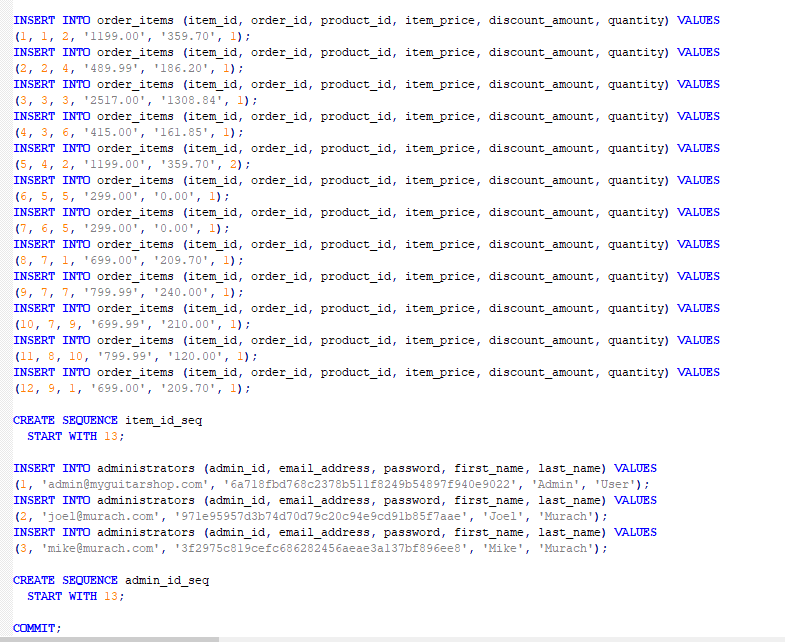
Task: Click the horizontal scrollbar thumb at the editor bottom
Action: pyautogui.click(x=109, y=639)
